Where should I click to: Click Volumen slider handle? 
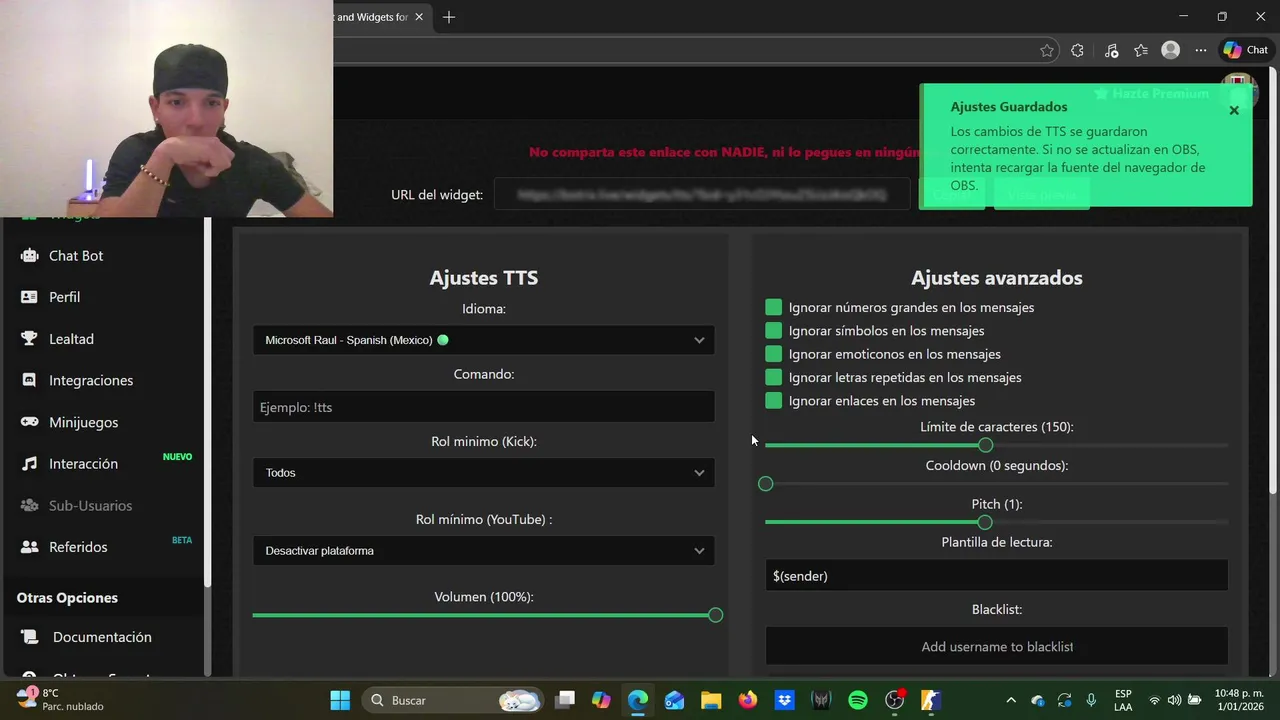[x=715, y=615]
